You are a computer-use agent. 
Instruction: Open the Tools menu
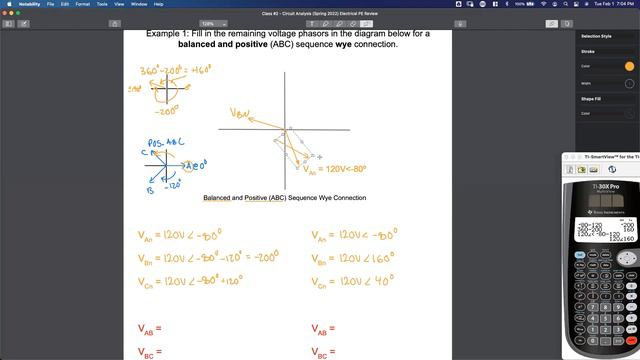[x=102, y=4]
